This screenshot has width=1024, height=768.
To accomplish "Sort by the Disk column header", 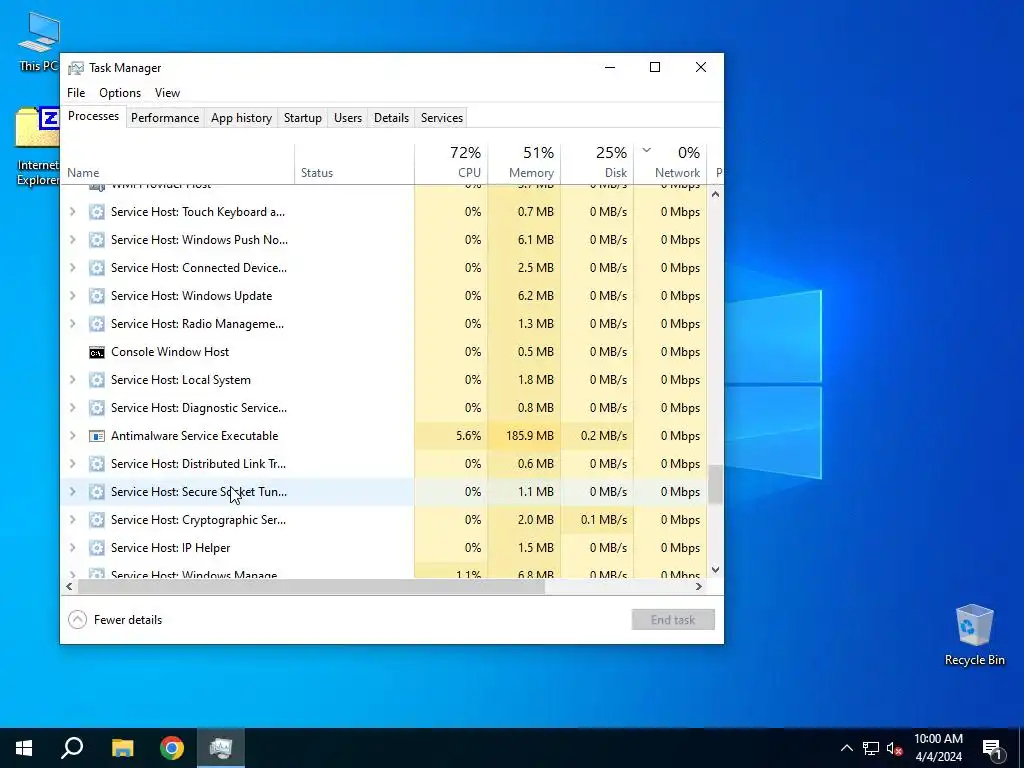I will 597,163.
